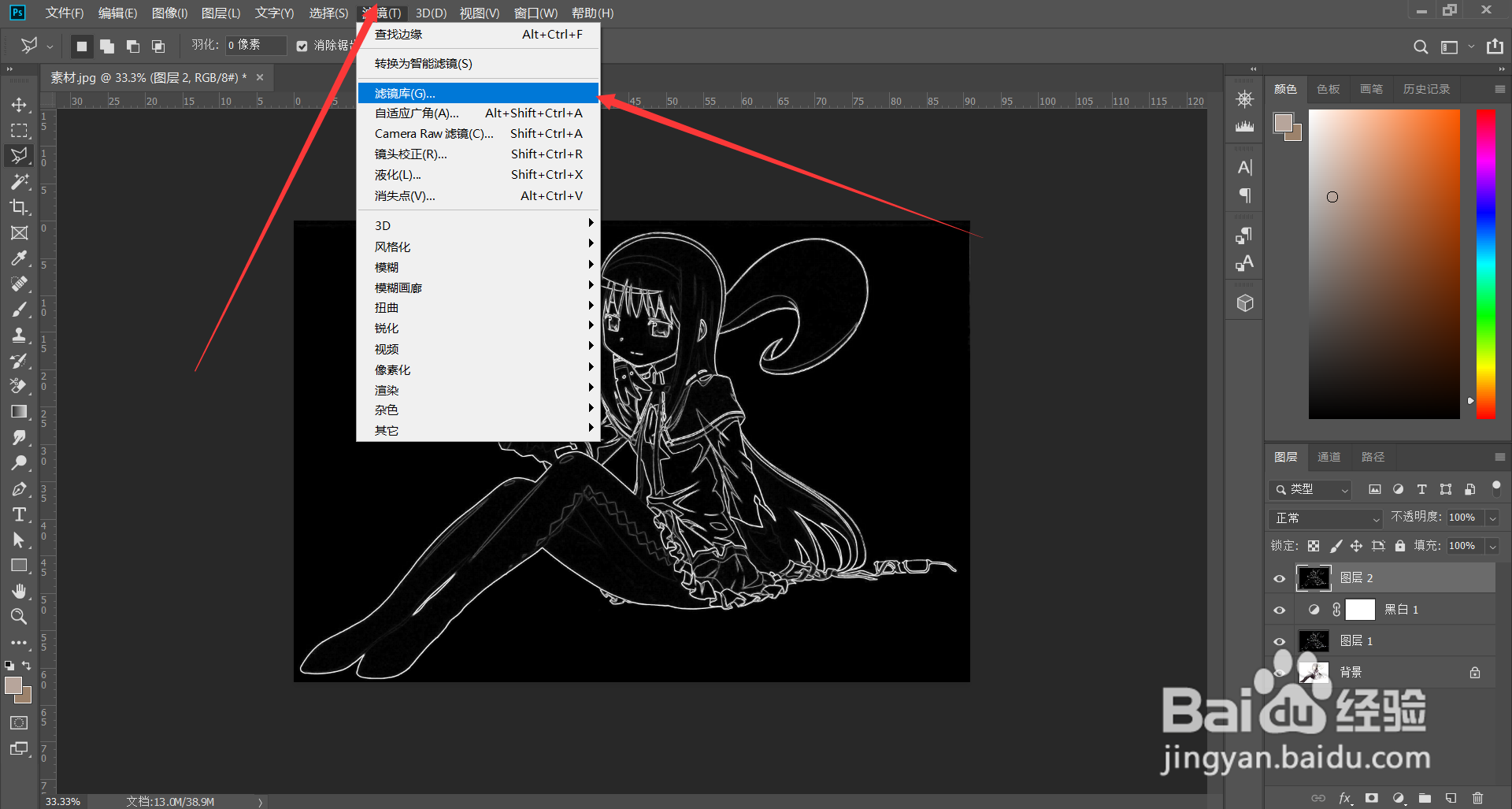Click the hue spectrum slider
The height and width of the screenshot is (809, 1512).
tap(1486, 264)
